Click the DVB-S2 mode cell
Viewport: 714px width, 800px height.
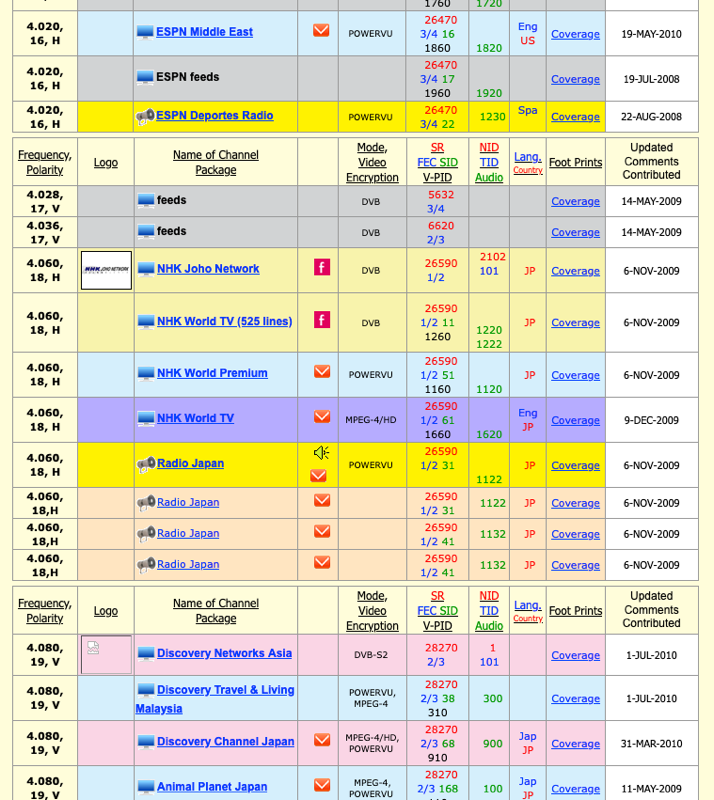click(371, 655)
